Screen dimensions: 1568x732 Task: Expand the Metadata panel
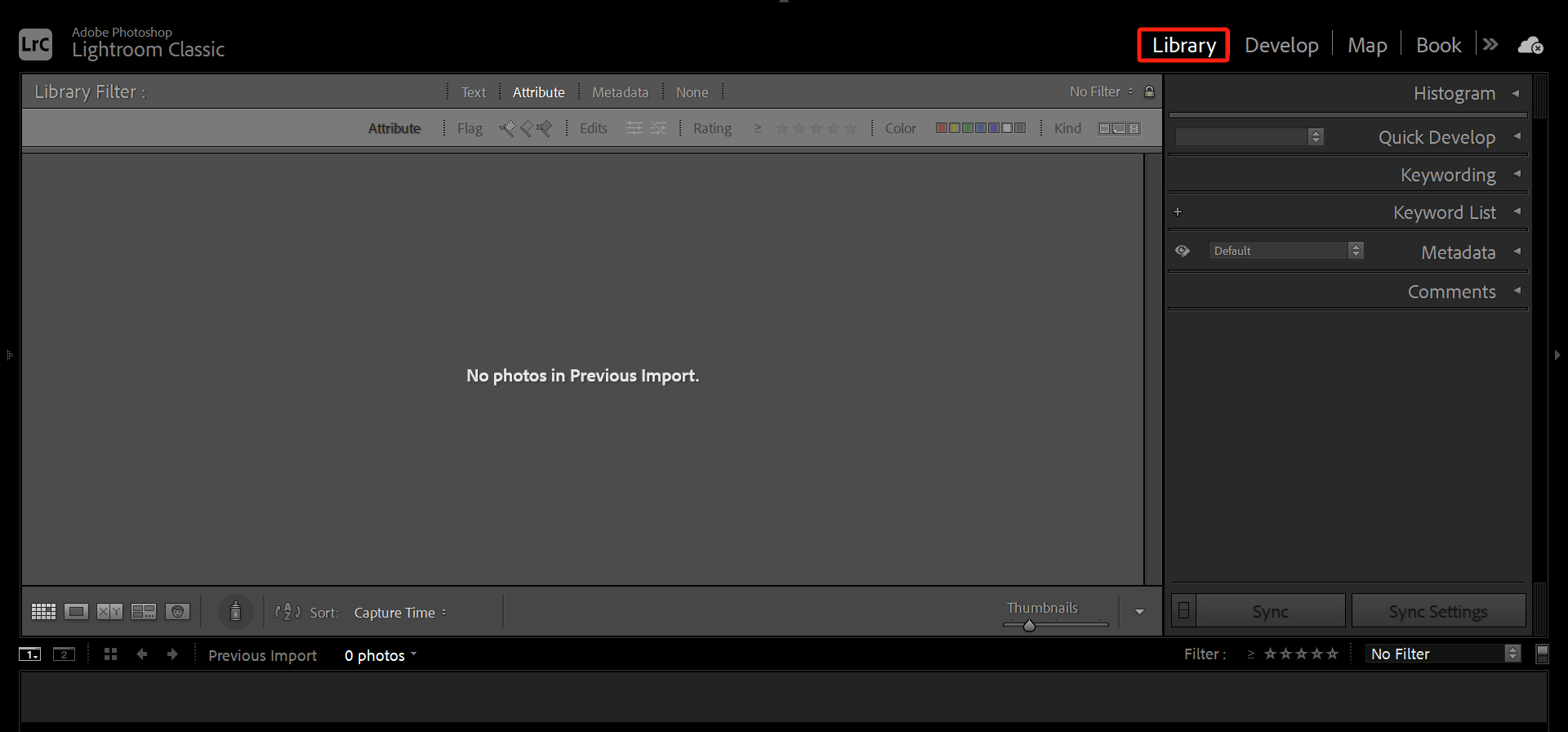(1517, 252)
